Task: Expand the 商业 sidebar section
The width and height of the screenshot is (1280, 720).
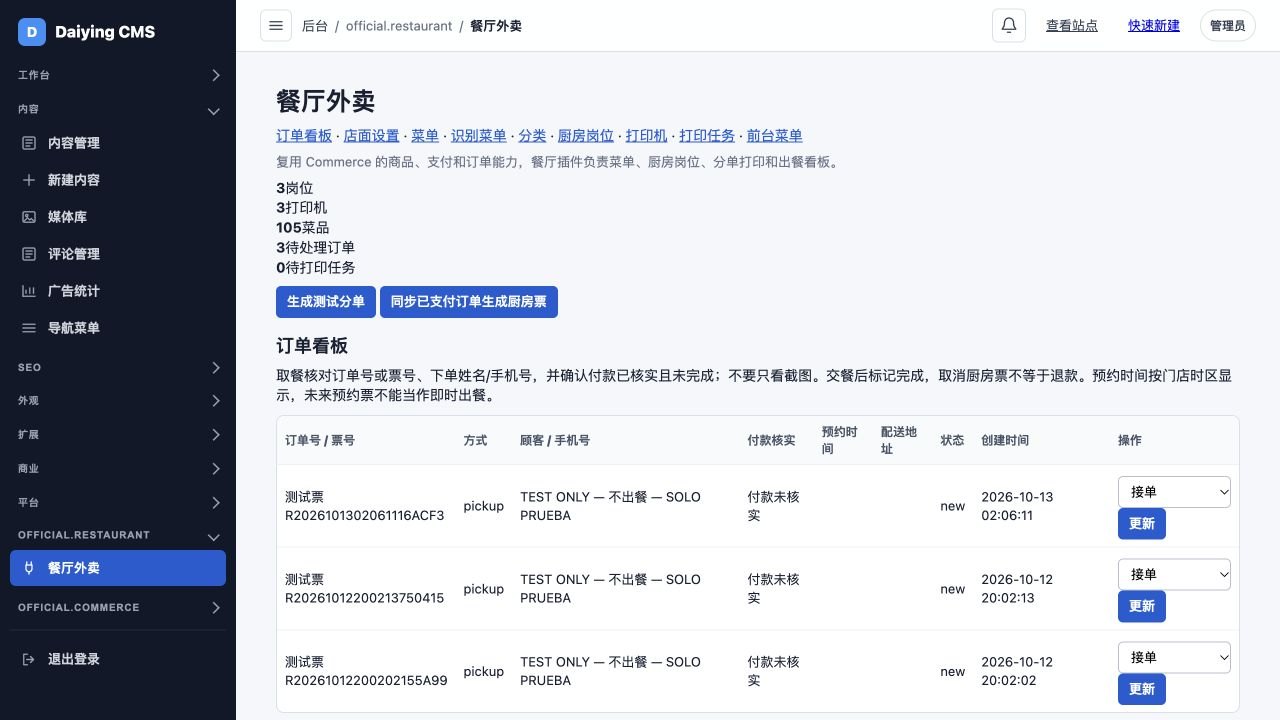Action: [118, 468]
